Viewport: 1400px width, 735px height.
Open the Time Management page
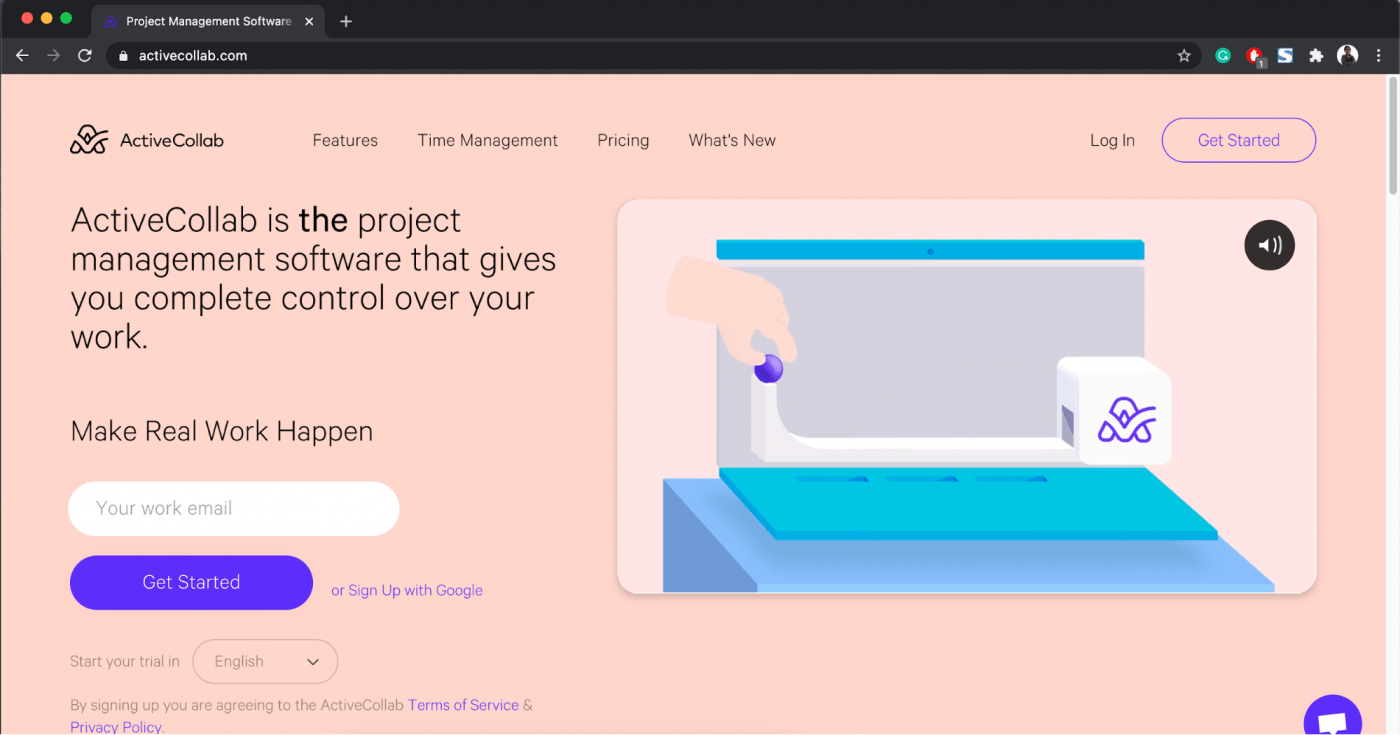coord(488,141)
